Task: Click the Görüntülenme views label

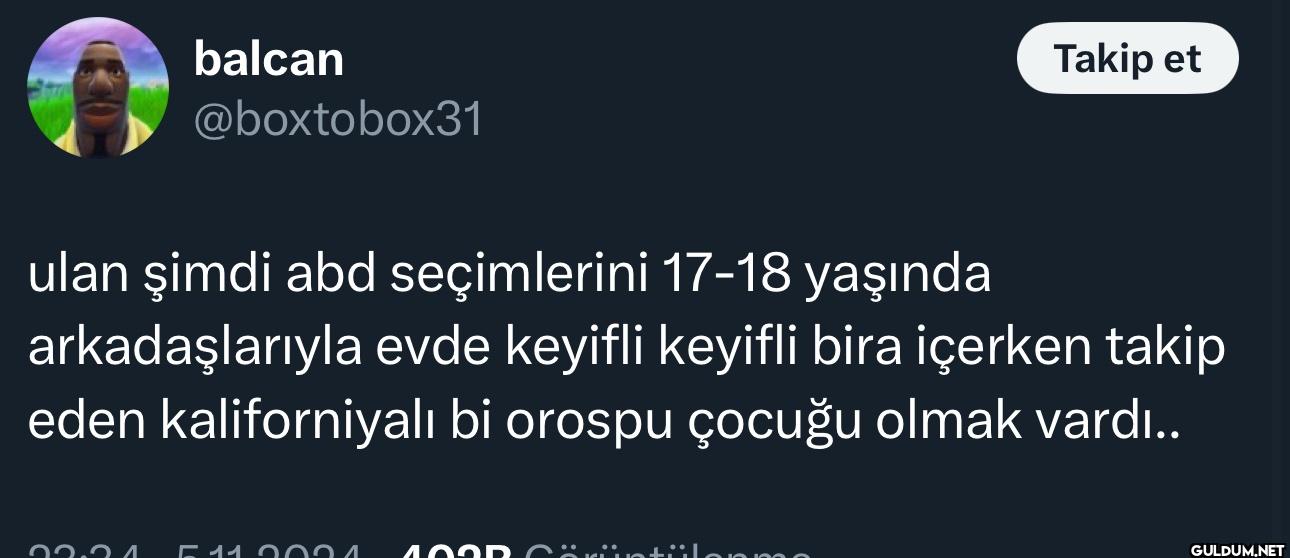Action: [666, 550]
